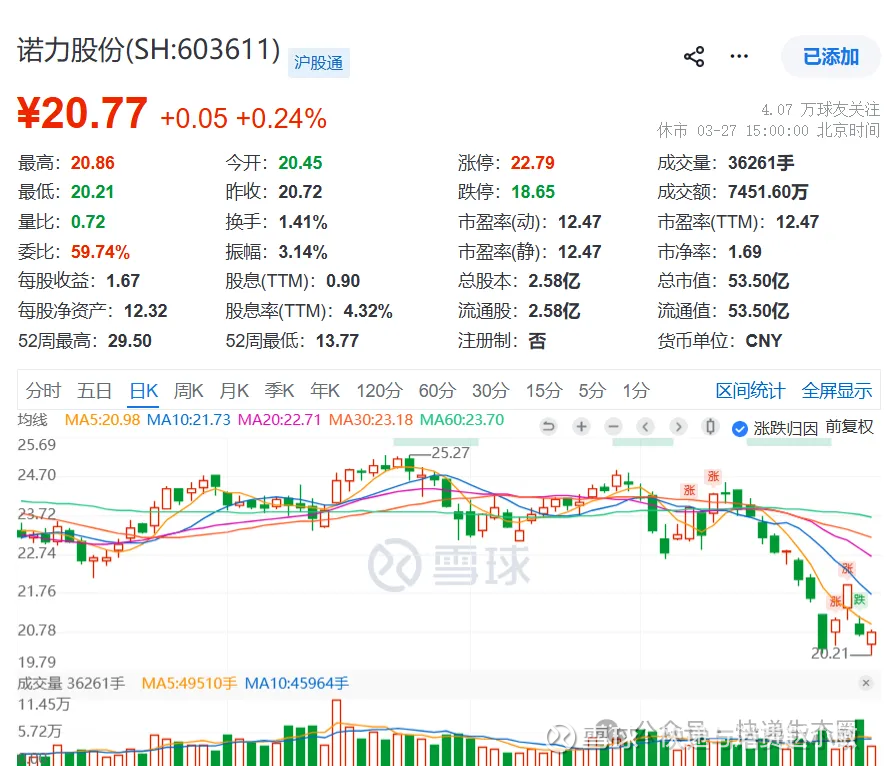Click the 沪股通 tag badge
The height and width of the screenshot is (766, 886).
click(319, 63)
